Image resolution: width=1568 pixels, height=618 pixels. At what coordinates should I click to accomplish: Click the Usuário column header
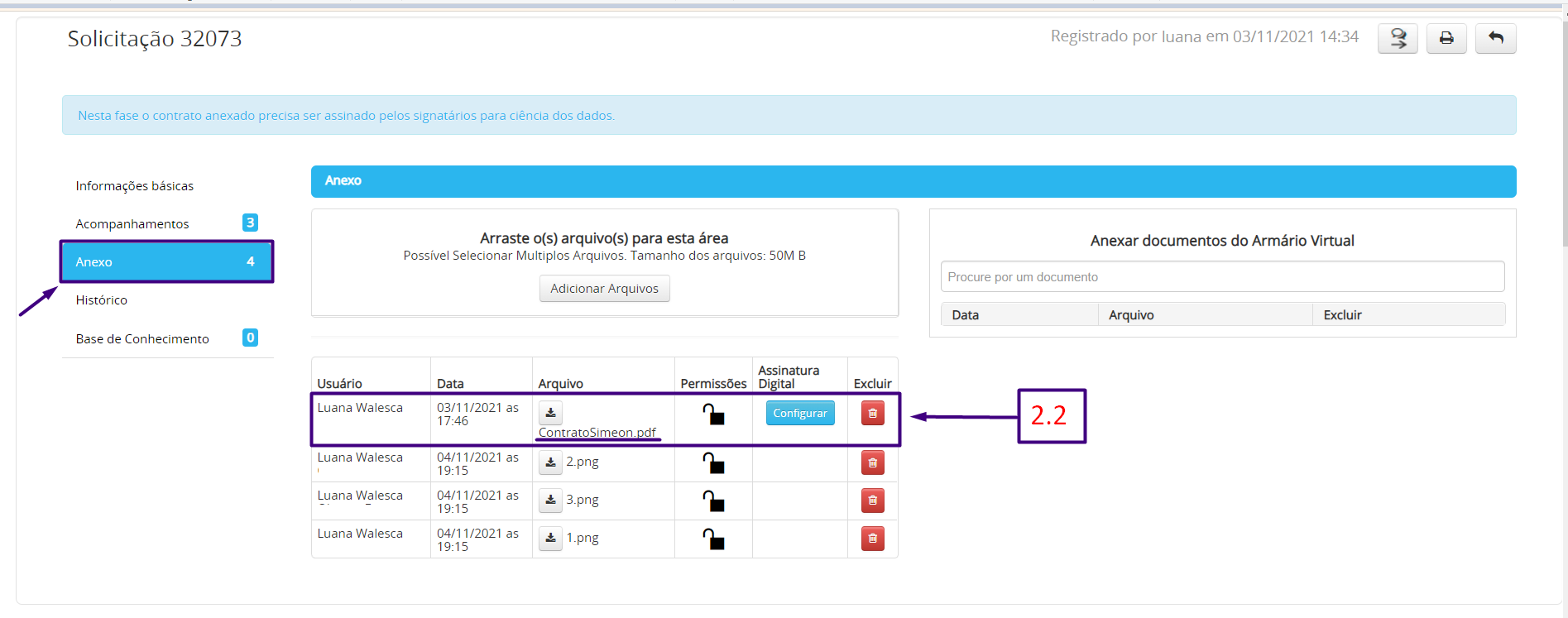click(340, 384)
